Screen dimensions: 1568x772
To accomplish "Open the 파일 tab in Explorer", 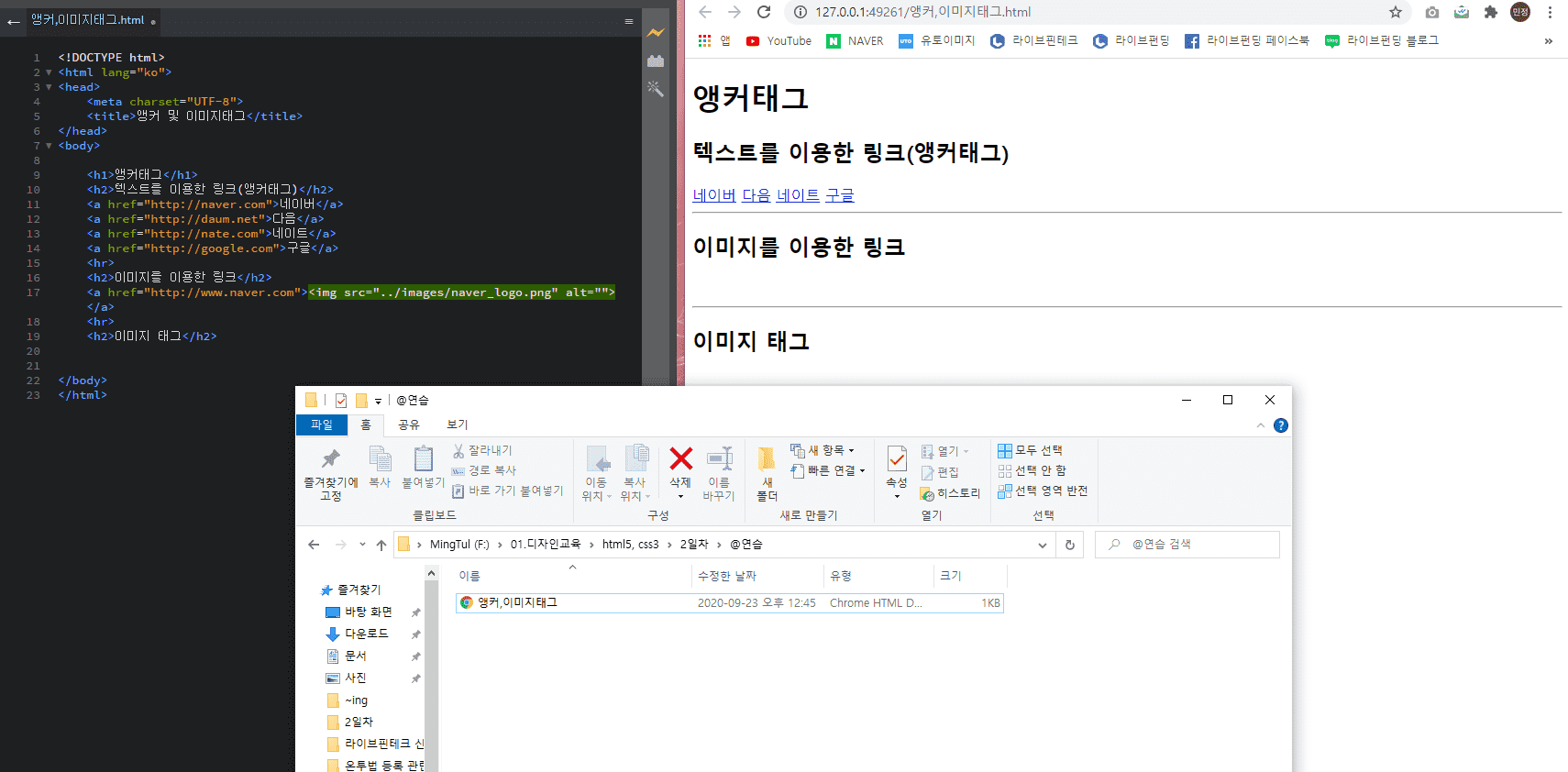I will (x=322, y=425).
